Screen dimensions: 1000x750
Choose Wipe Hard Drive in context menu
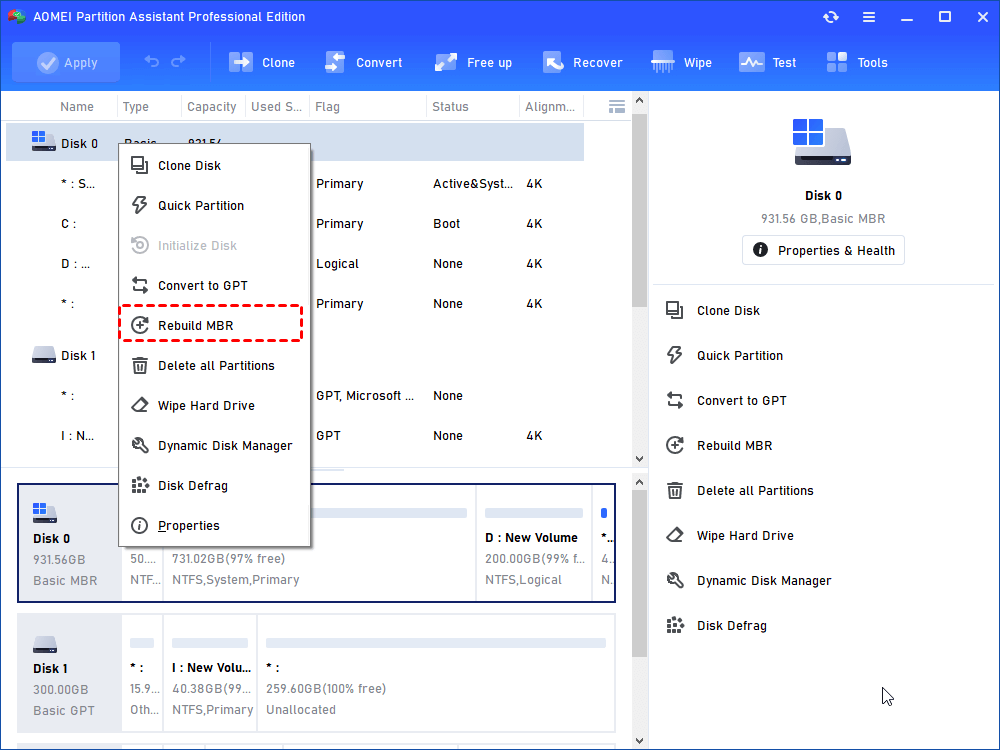[214, 406]
